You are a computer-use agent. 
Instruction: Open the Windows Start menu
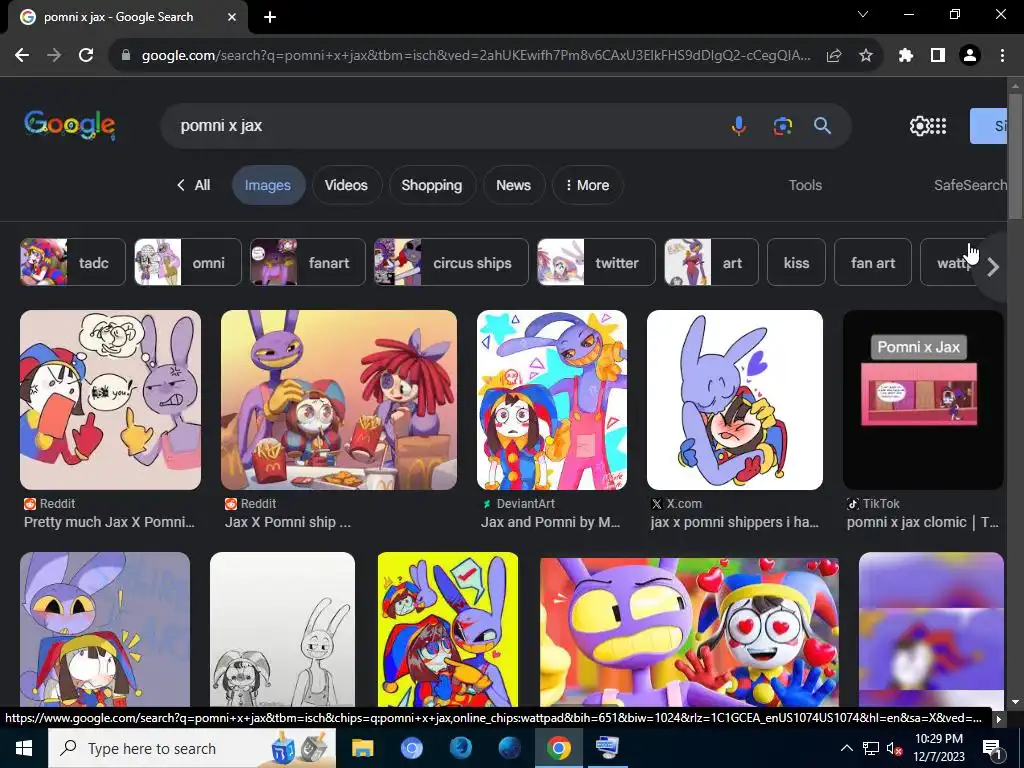24,748
